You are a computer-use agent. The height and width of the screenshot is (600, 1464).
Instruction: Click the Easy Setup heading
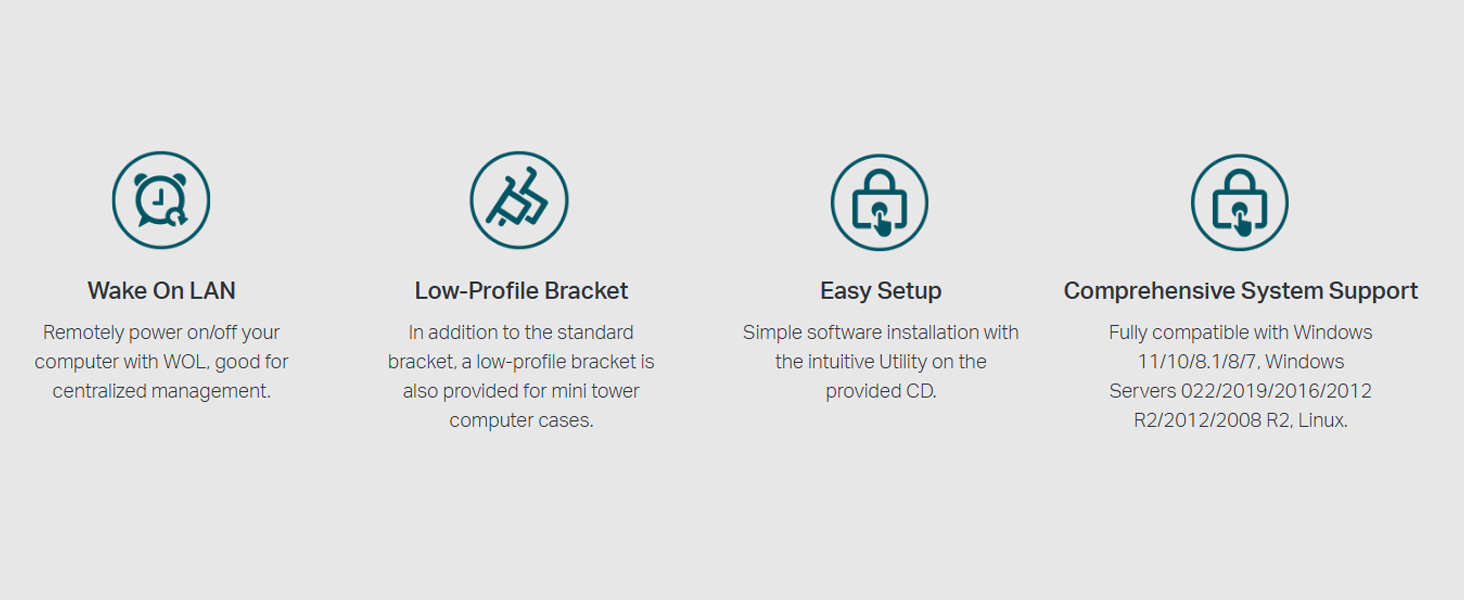pyautogui.click(x=880, y=291)
